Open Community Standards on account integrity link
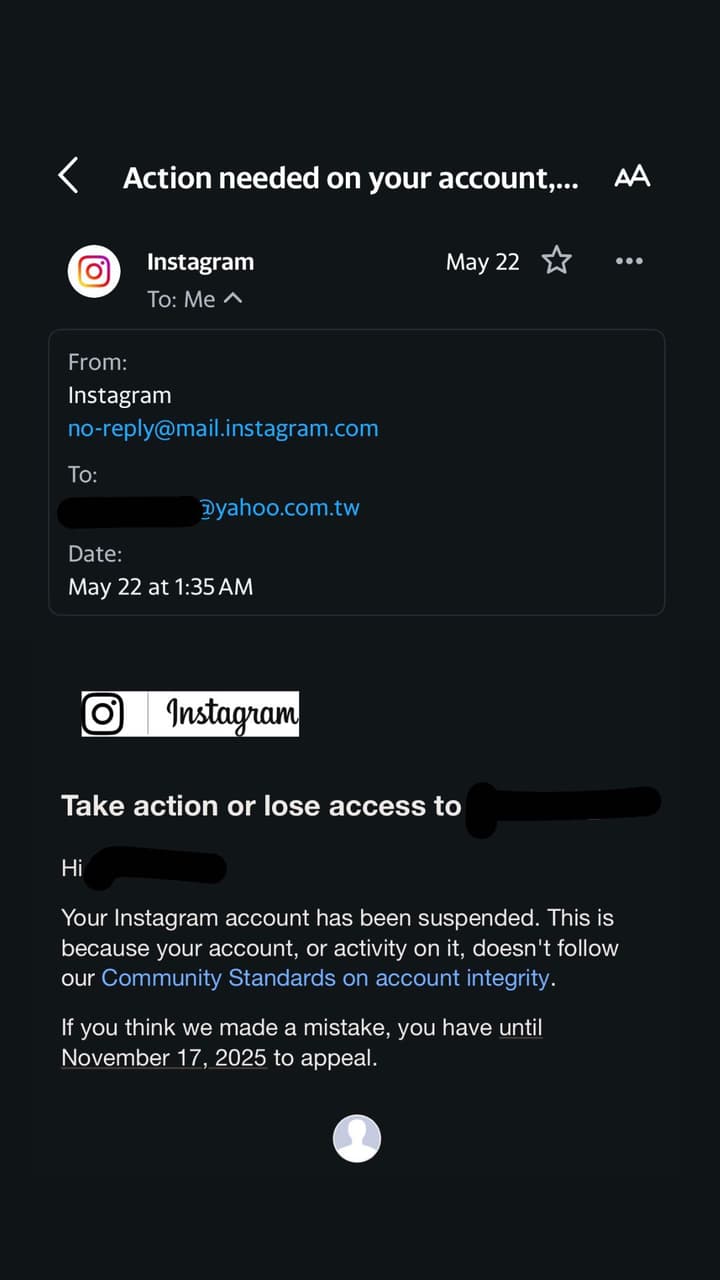The width and height of the screenshot is (720, 1280). [326, 978]
